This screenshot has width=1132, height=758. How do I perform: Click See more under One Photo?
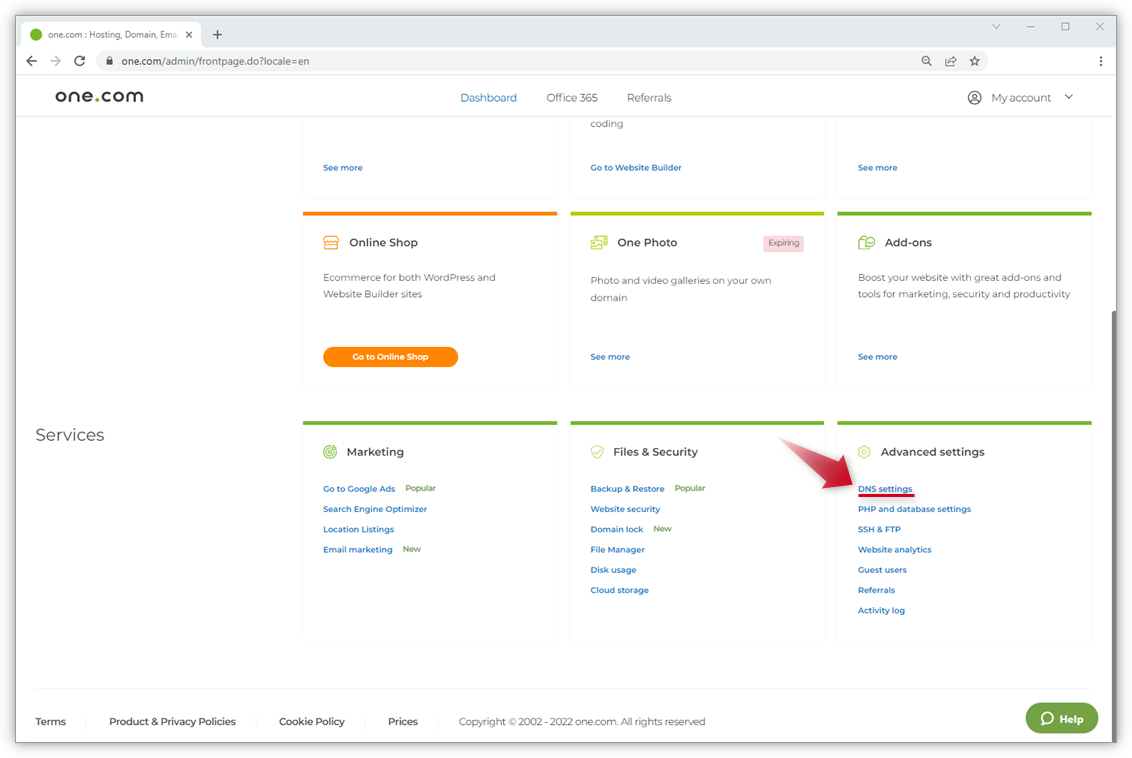click(x=610, y=357)
